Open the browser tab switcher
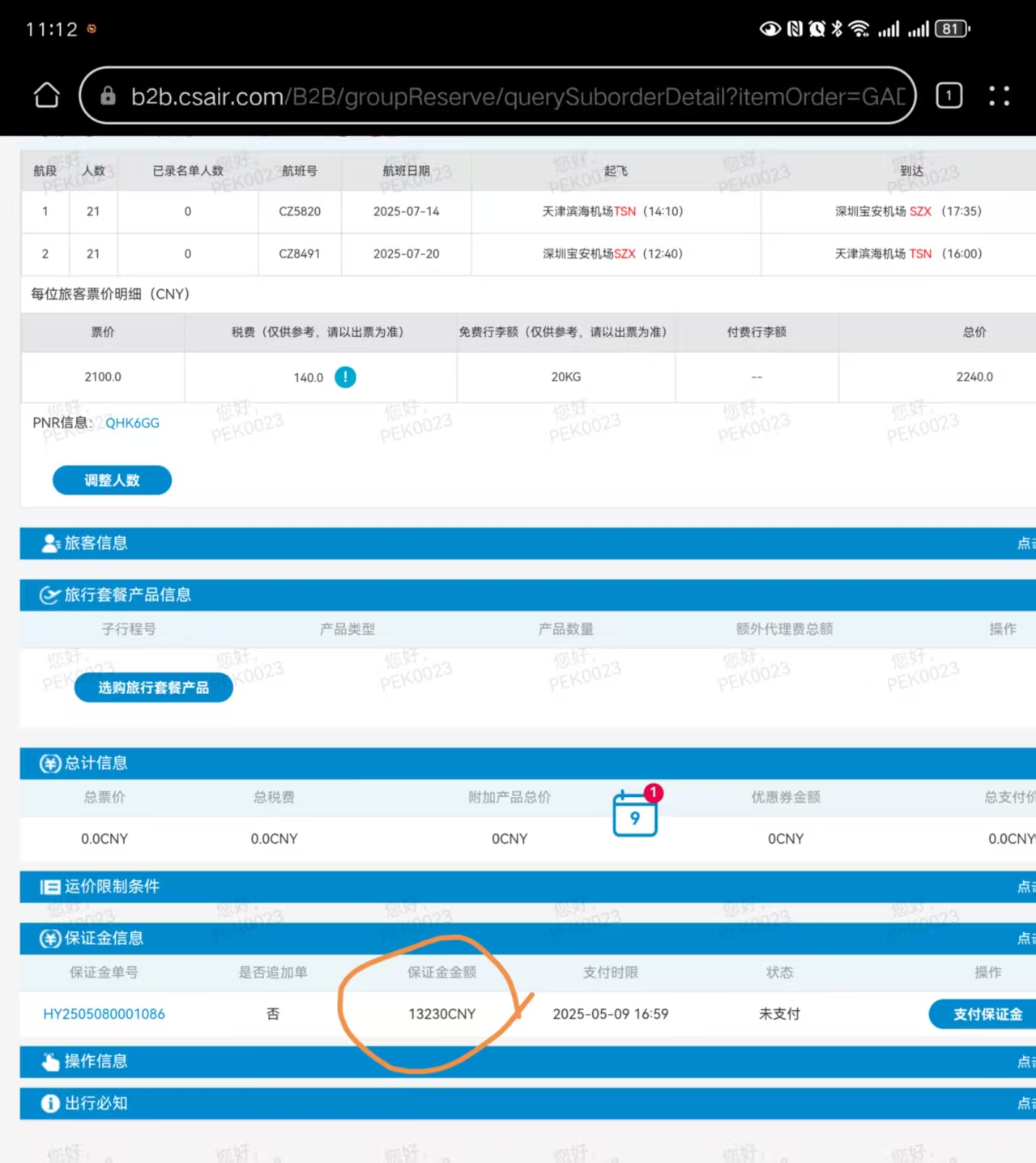Screen dimensions: 1036x1163 point(949,96)
